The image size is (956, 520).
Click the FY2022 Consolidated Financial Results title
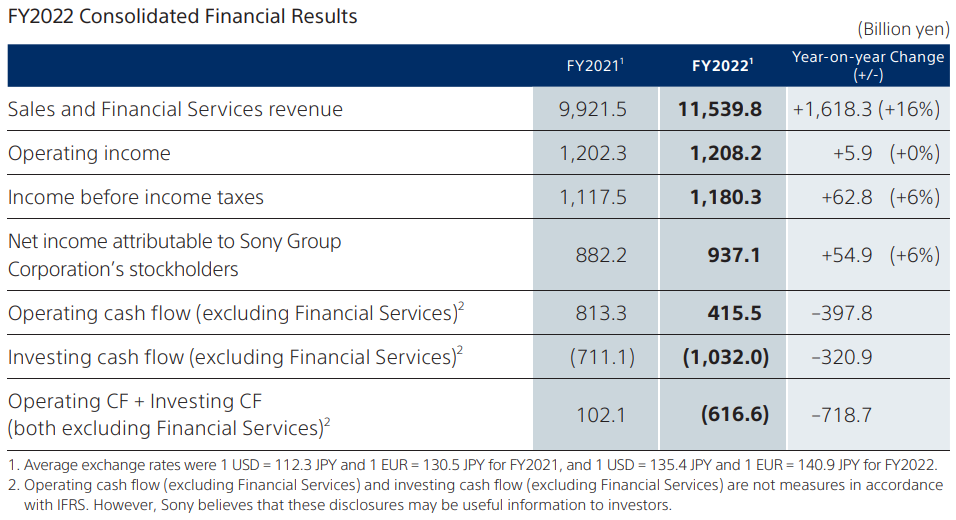182,17
